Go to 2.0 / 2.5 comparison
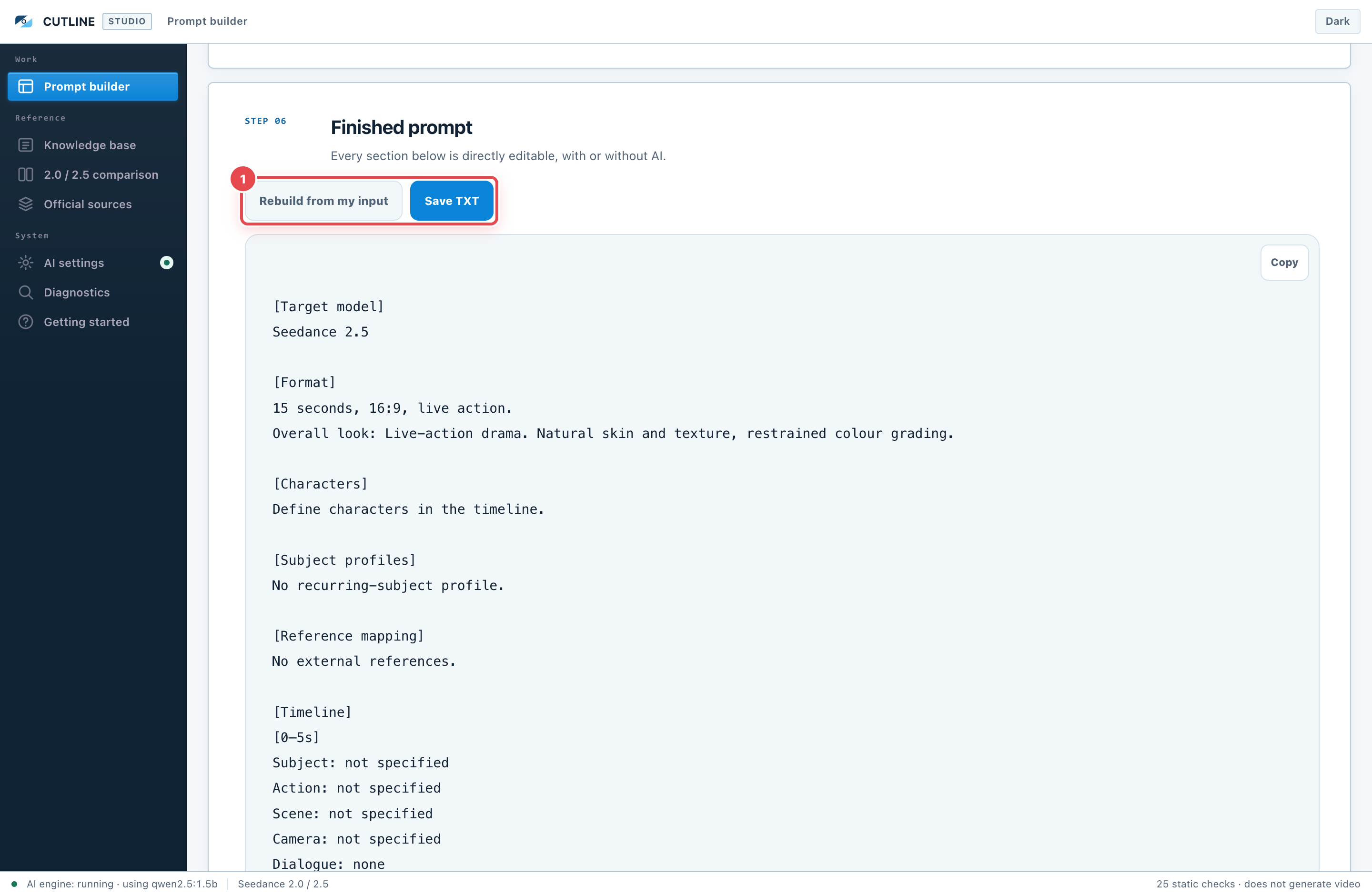This screenshot has height=896, width=1372. [x=93, y=175]
